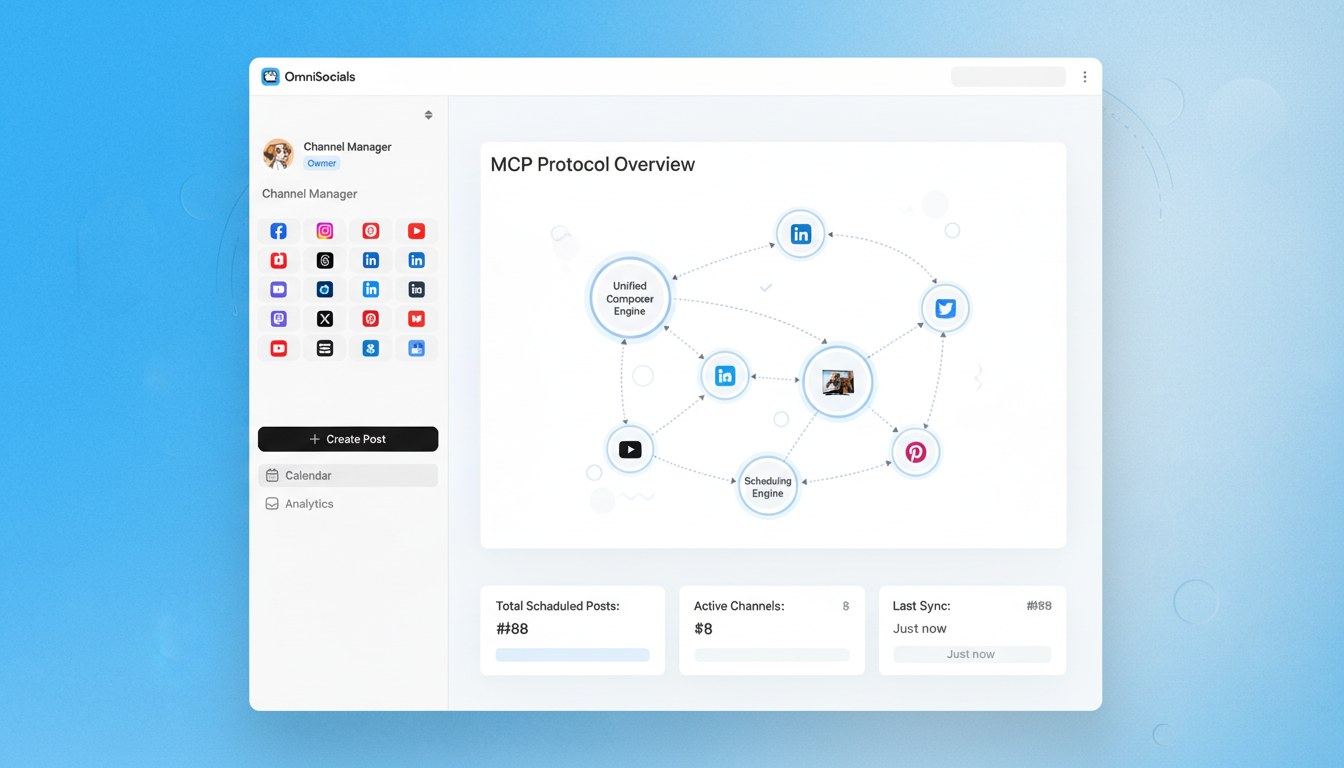Click the OmniSocials logo icon

269,76
